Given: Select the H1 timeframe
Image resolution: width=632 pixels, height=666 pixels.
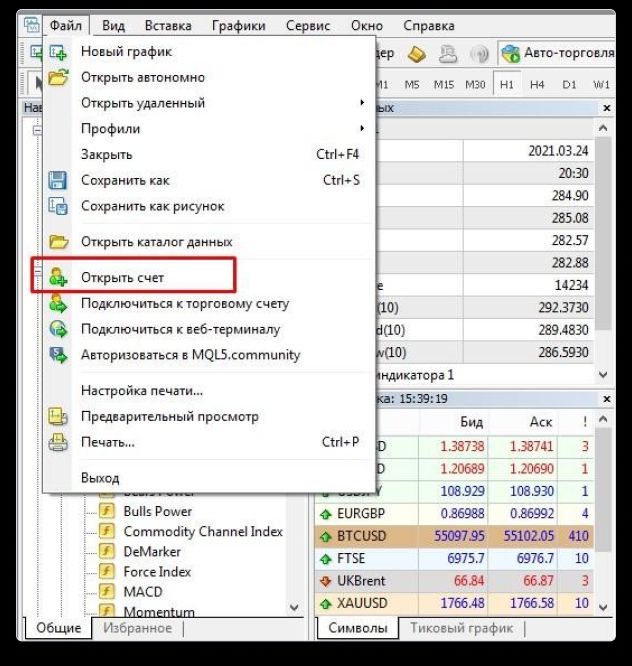Looking at the screenshot, I should 507,85.
